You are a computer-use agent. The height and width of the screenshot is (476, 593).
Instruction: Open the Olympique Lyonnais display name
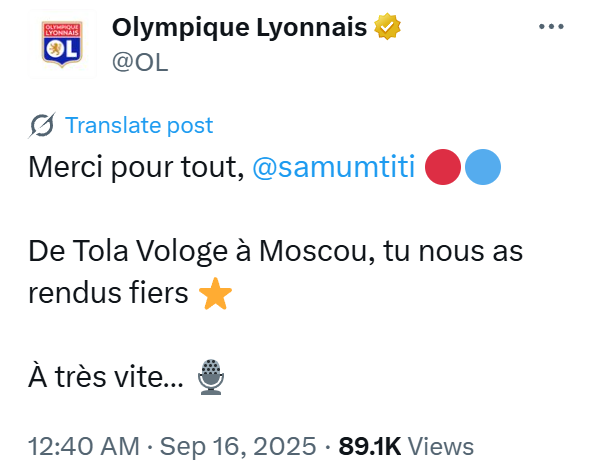click(x=239, y=27)
